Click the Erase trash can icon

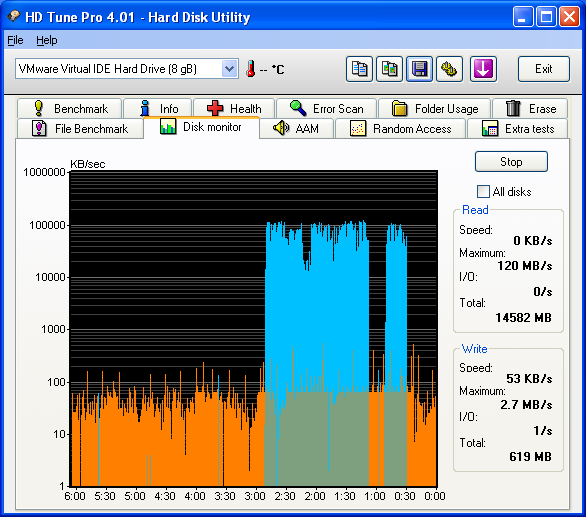pyautogui.click(x=513, y=108)
